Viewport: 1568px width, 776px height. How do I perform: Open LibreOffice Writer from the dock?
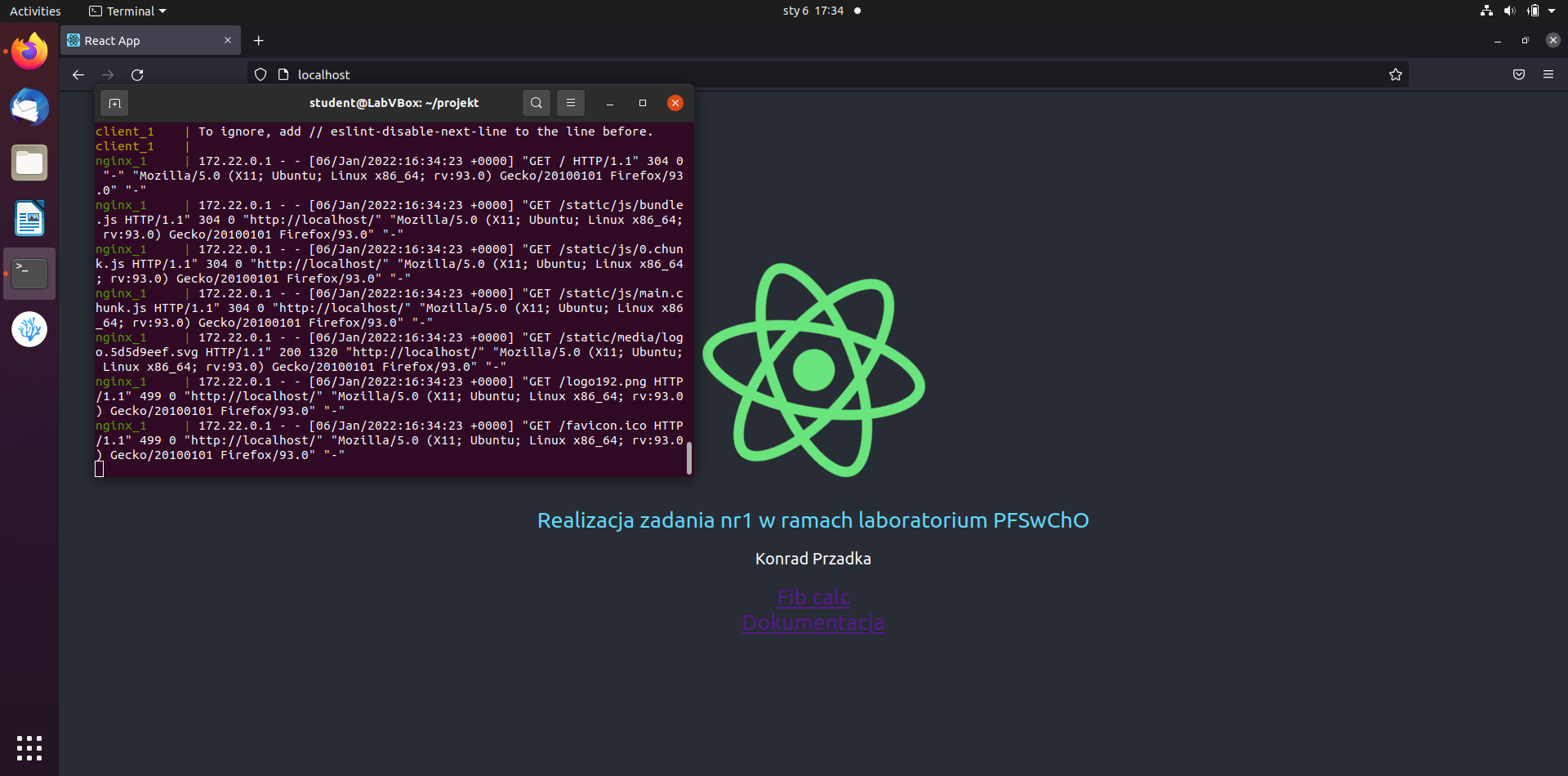(29, 218)
